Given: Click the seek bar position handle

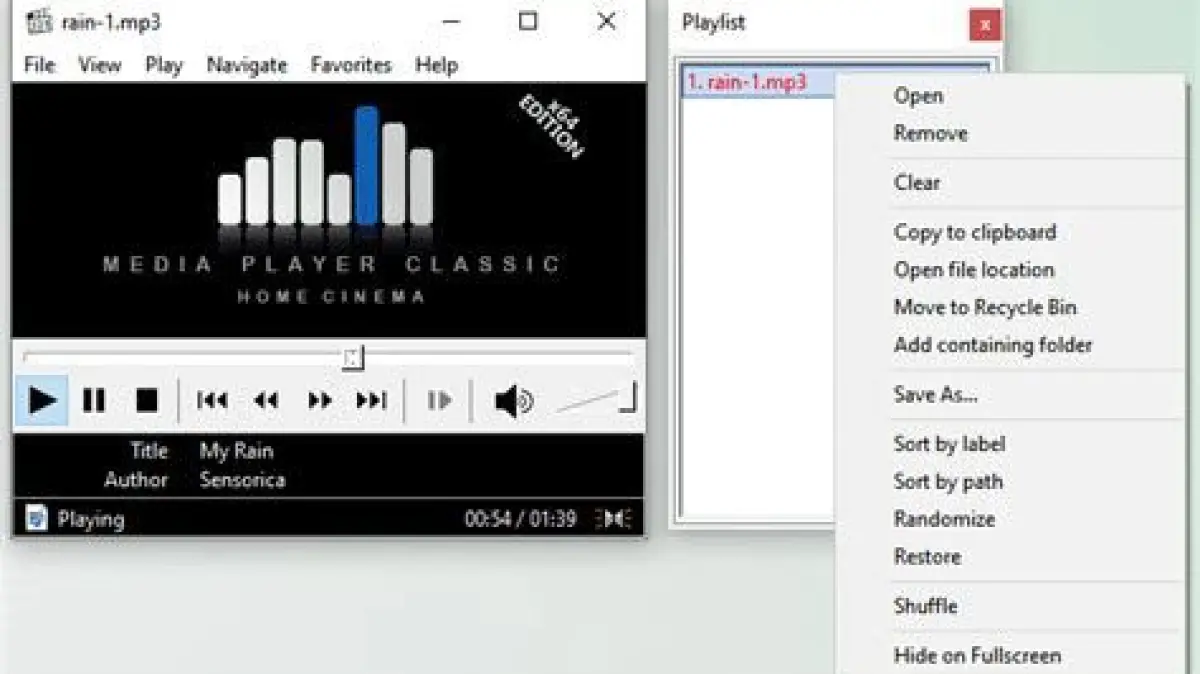Looking at the screenshot, I should pos(352,358).
